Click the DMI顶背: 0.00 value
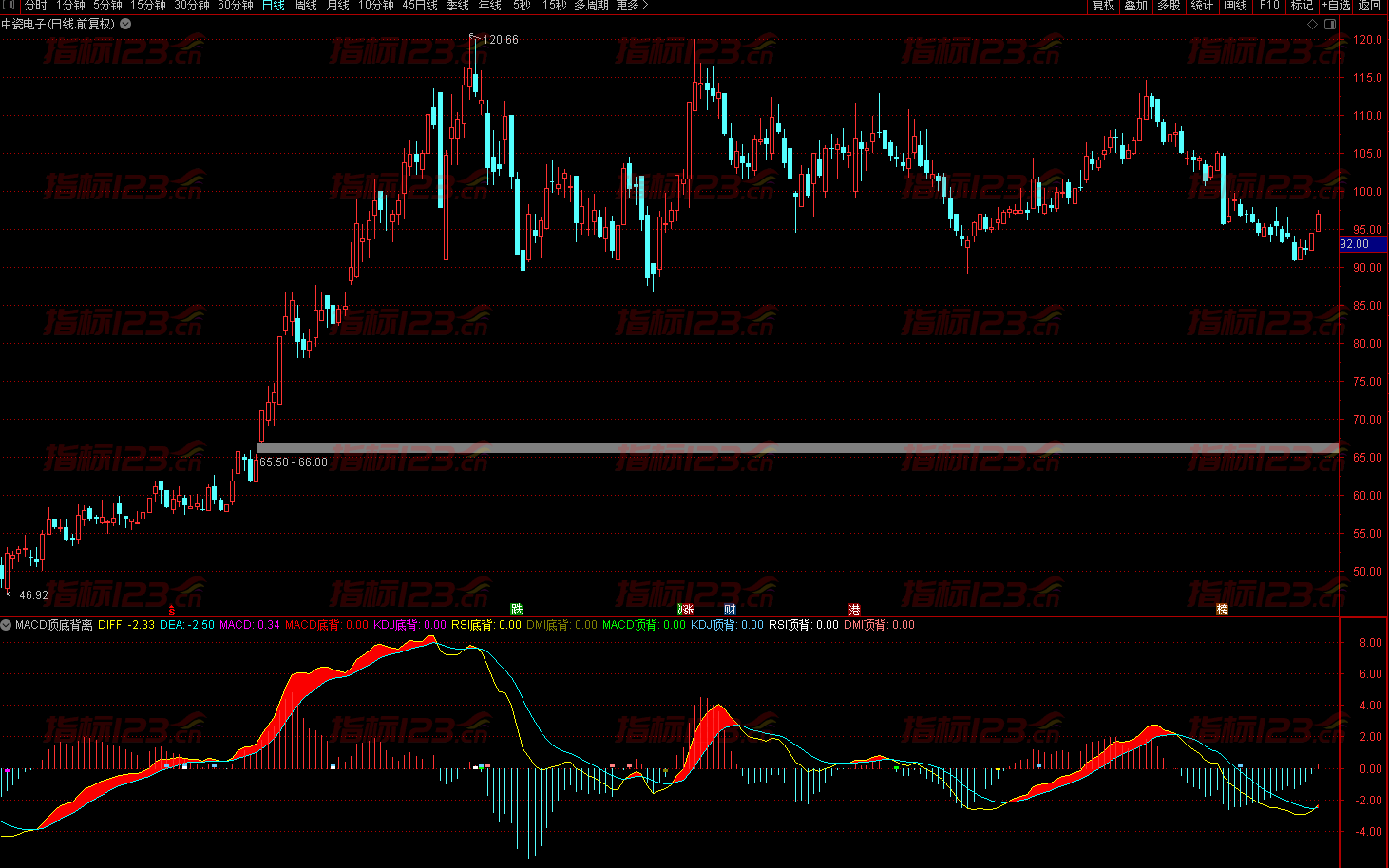 pos(880,625)
